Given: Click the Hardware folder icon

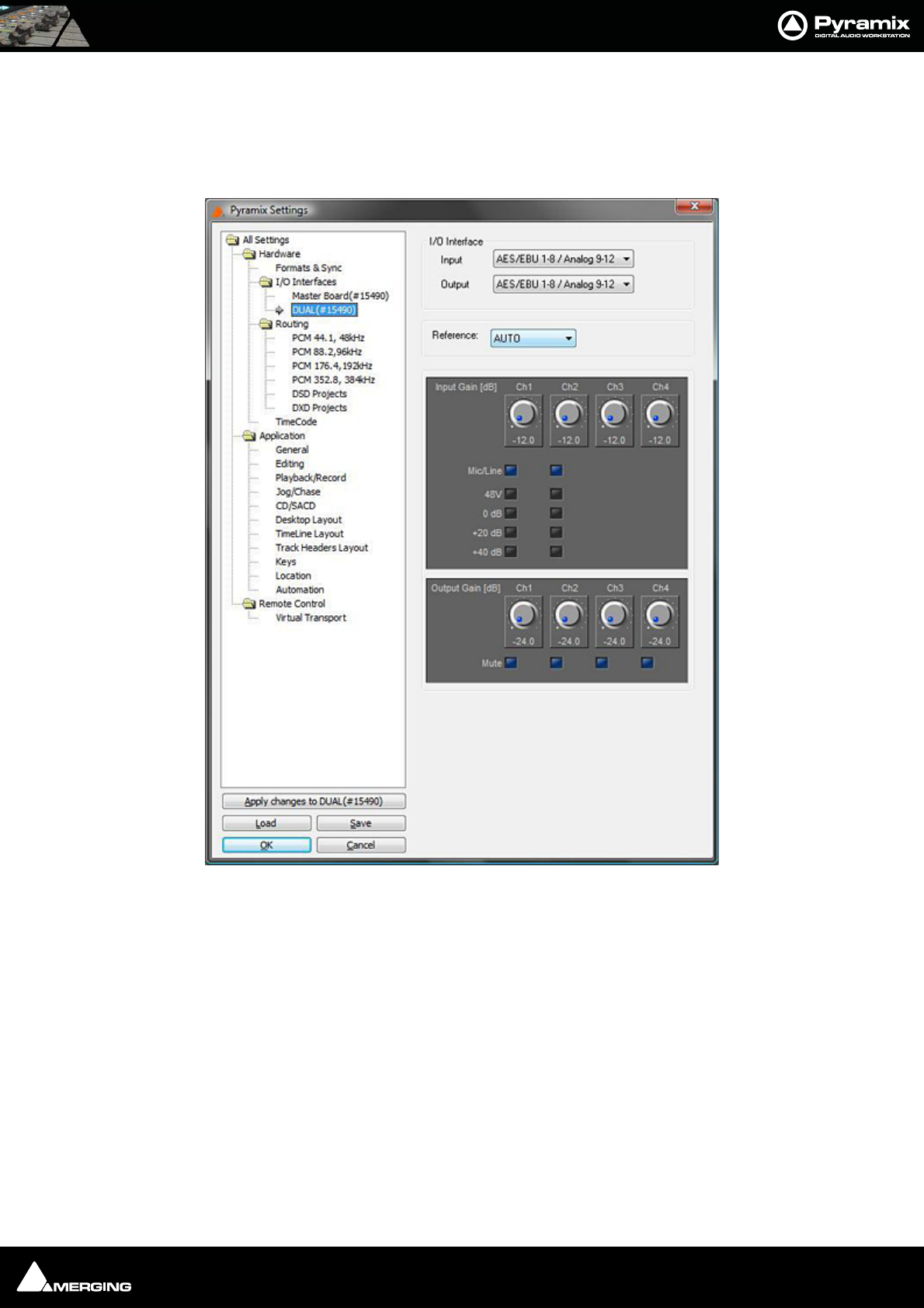Looking at the screenshot, I should (x=248, y=254).
